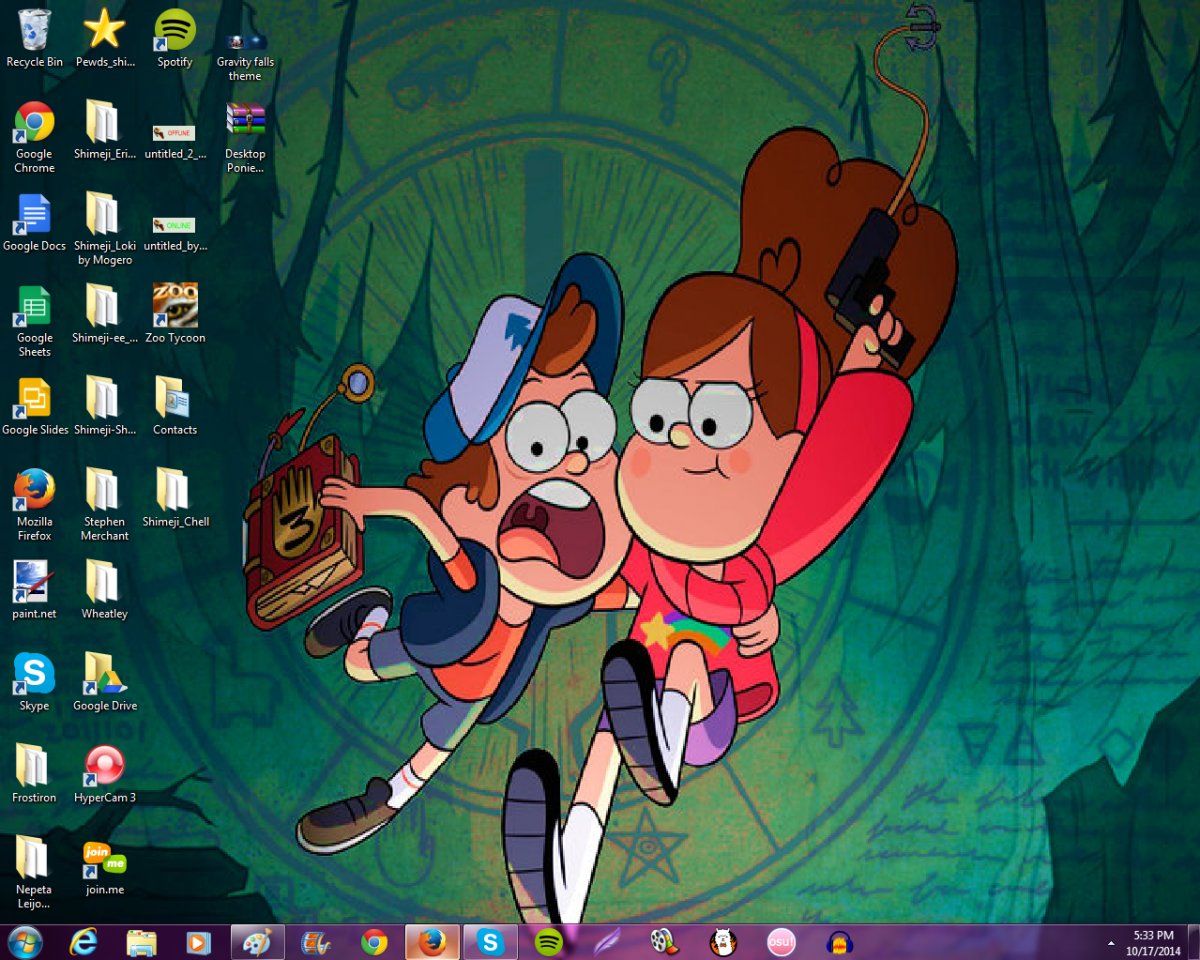Open Internet Explorer from the taskbar
The width and height of the screenshot is (1200, 960).
pyautogui.click(x=84, y=942)
